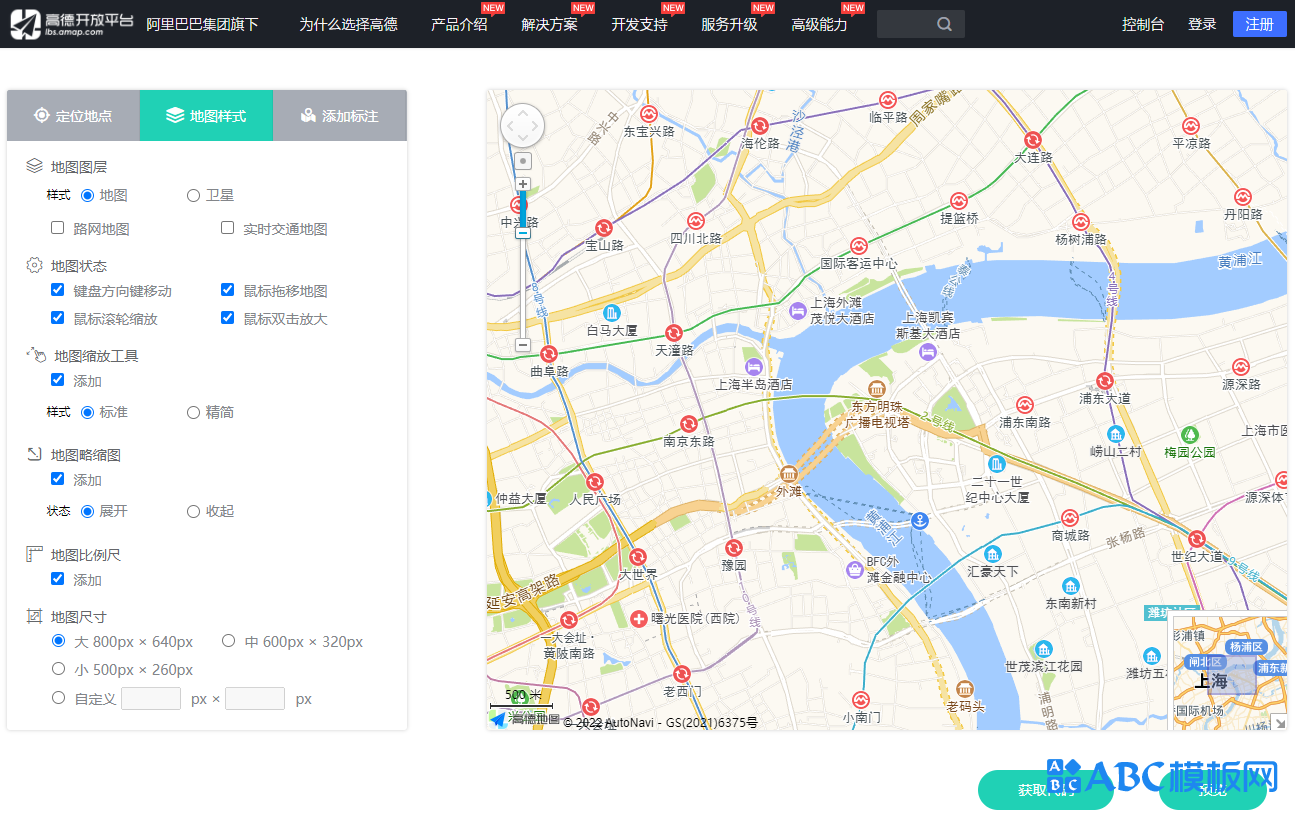Image resolution: width=1295 pixels, height=819 pixels.
Task: Click the 海伦路 metro station icon
Action: tap(760, 126)
